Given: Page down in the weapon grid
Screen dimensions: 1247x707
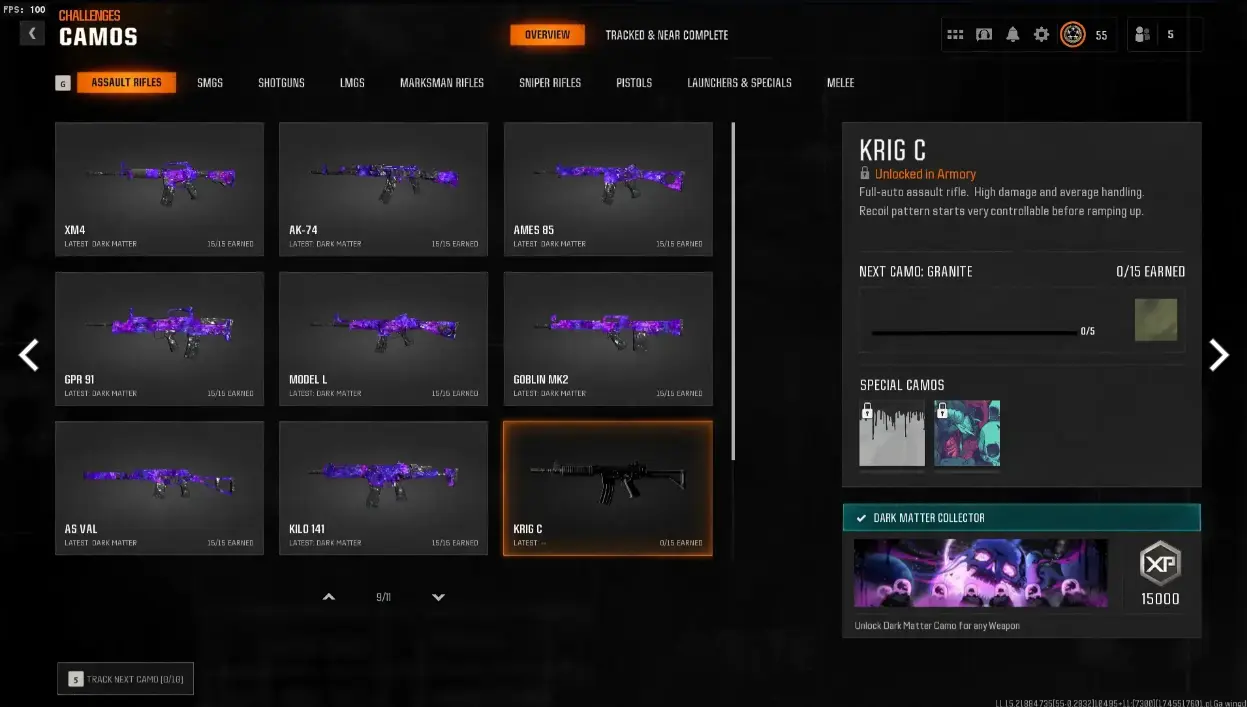Looking at the screenshot, I should 438,597.
